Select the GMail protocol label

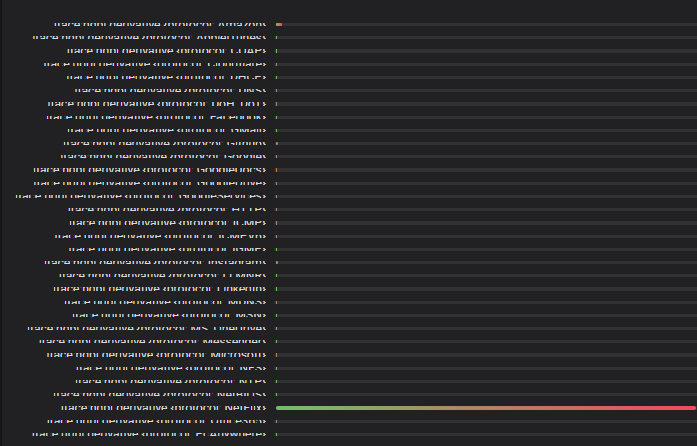pyautogui.click(x=167, y=130)
